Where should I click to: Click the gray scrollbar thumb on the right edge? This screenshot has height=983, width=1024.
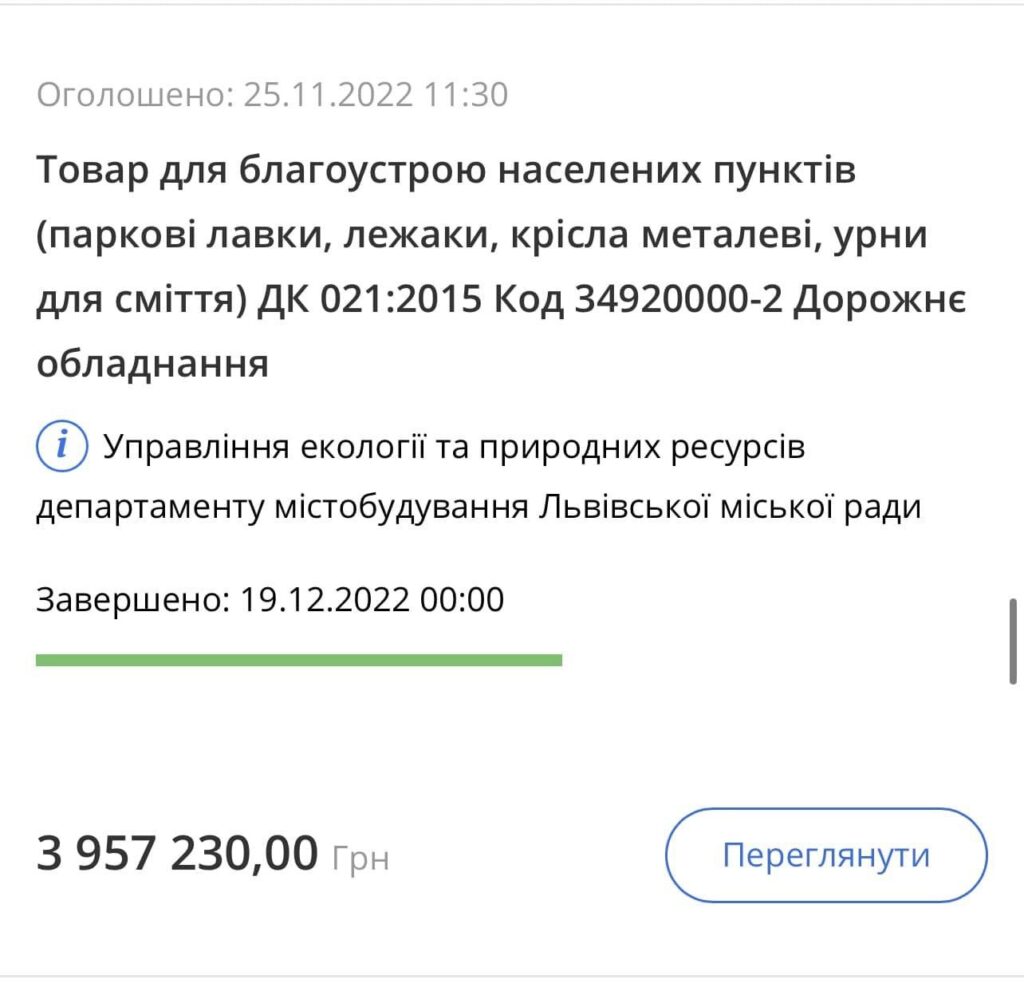(x=1013, y=640)
